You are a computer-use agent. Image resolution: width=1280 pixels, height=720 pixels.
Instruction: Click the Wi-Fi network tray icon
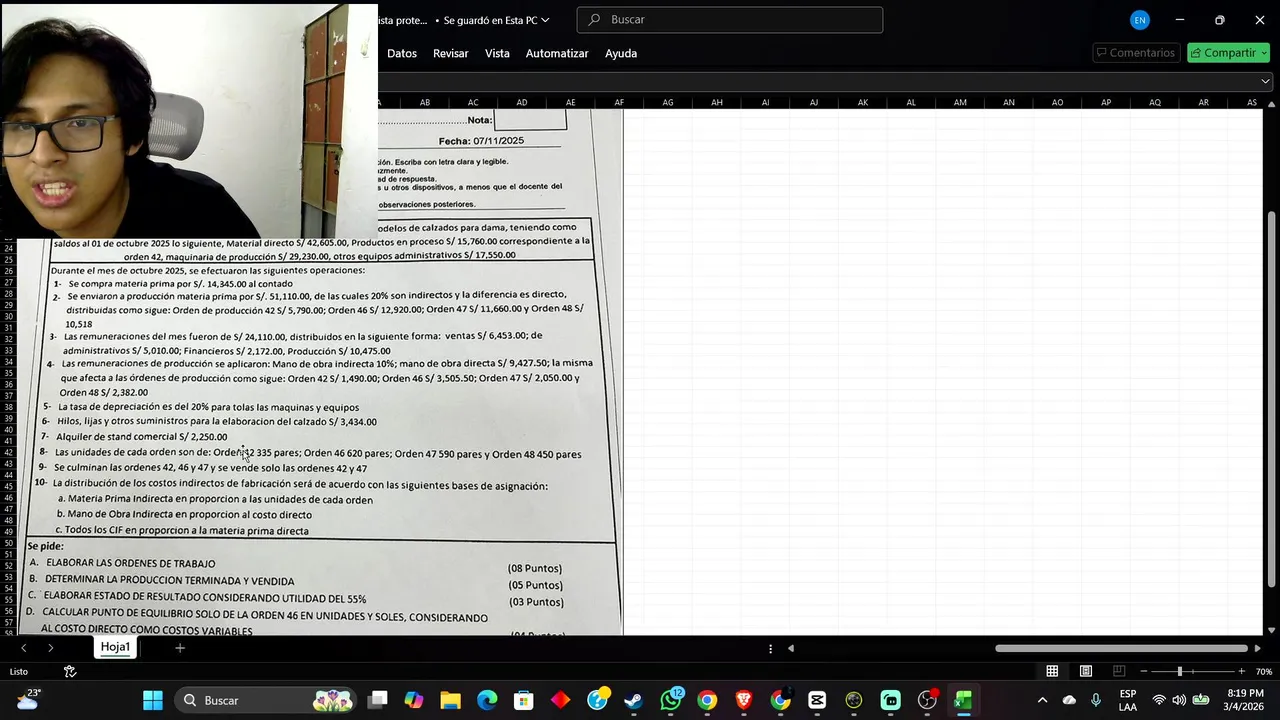pyautogui.click(x=1159, y=700)
